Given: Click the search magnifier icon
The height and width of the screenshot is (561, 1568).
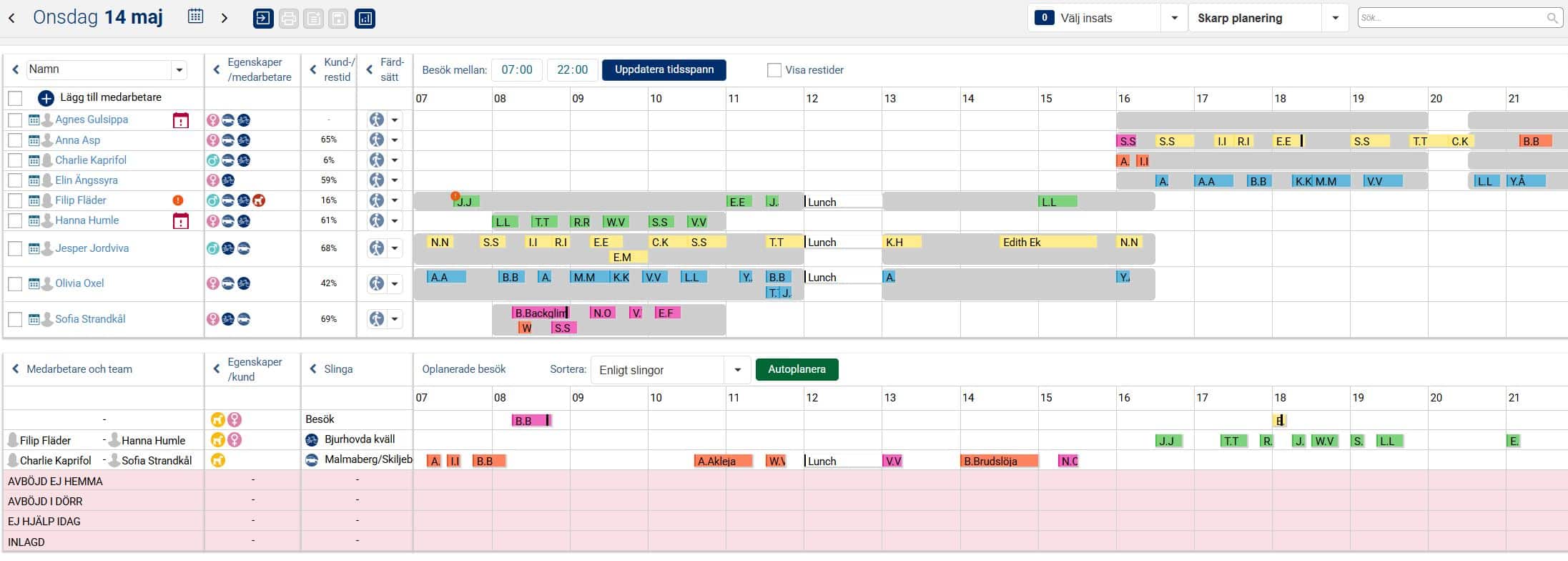Looking at the screenshot, I should (1552, 19).
